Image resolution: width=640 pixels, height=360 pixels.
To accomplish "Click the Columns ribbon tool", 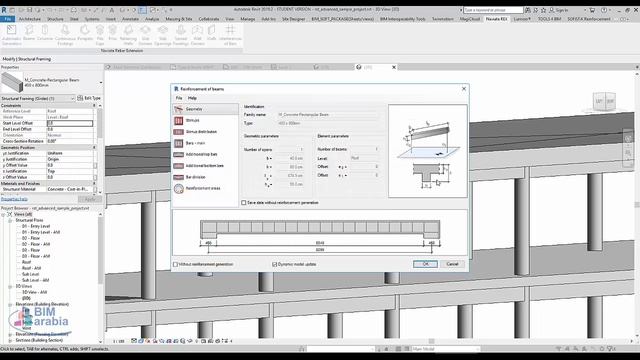I will [x=45, y=33].
